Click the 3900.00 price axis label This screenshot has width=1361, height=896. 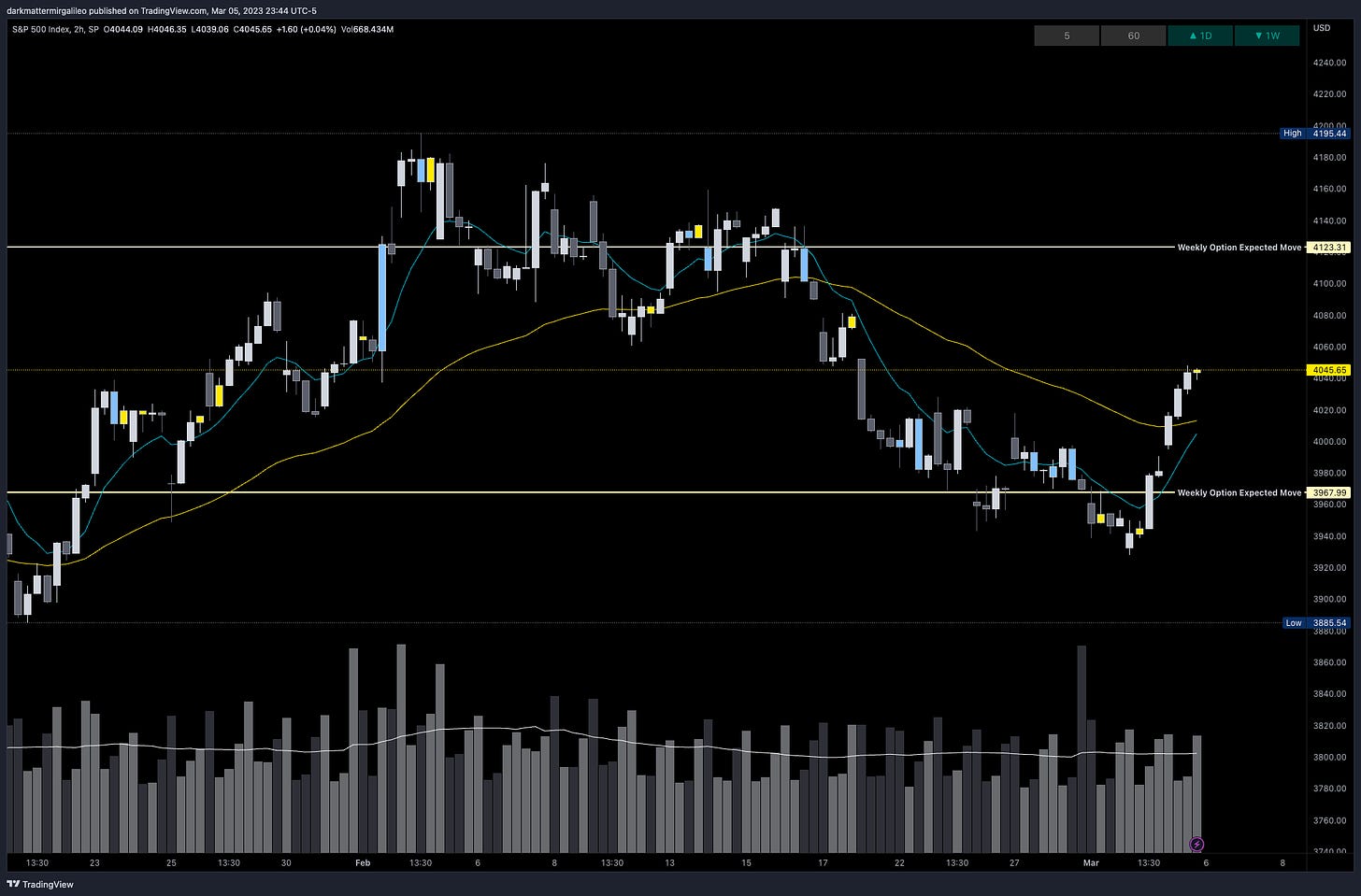1329,600
